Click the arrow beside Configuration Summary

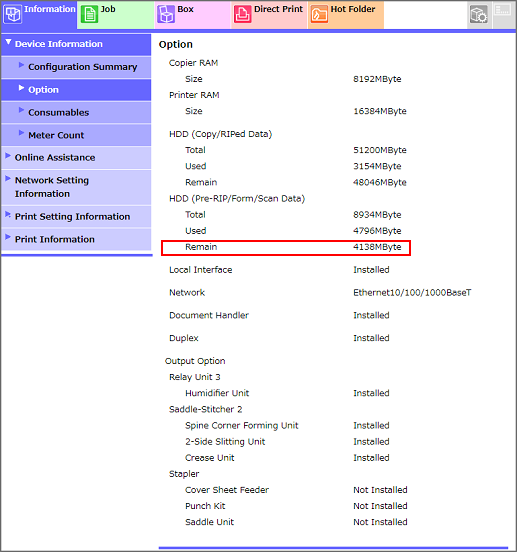[x=21, y=65]
